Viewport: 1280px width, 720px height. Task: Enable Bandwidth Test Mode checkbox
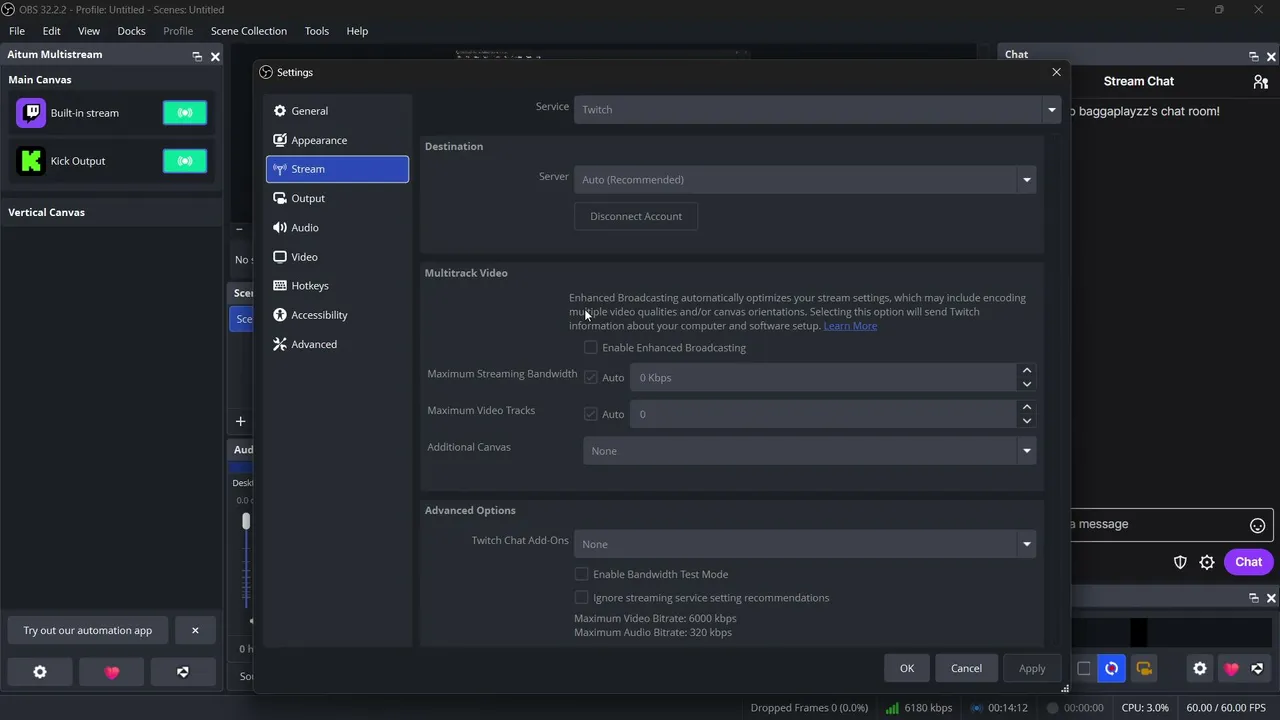pyautogui.click(x=581, y=574)
